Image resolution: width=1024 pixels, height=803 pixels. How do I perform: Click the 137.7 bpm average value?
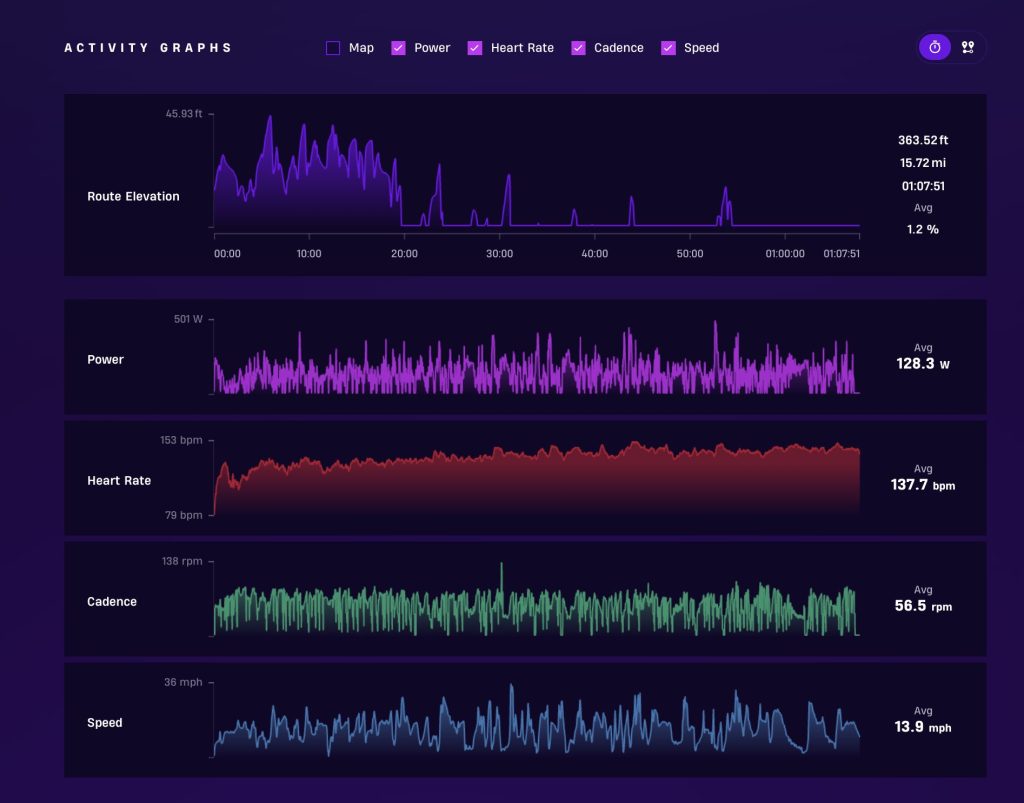pos(923,484)
